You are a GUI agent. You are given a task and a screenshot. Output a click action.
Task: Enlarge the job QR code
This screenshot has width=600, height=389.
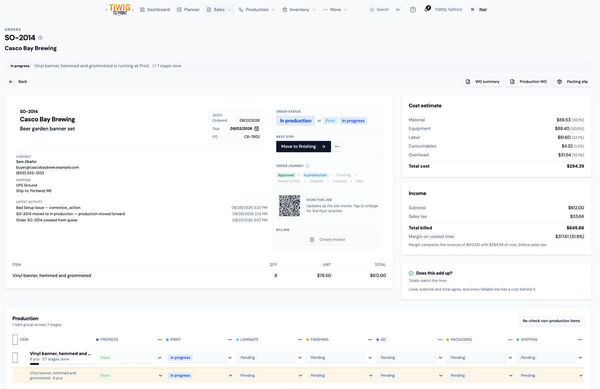(x=289, y=206)
